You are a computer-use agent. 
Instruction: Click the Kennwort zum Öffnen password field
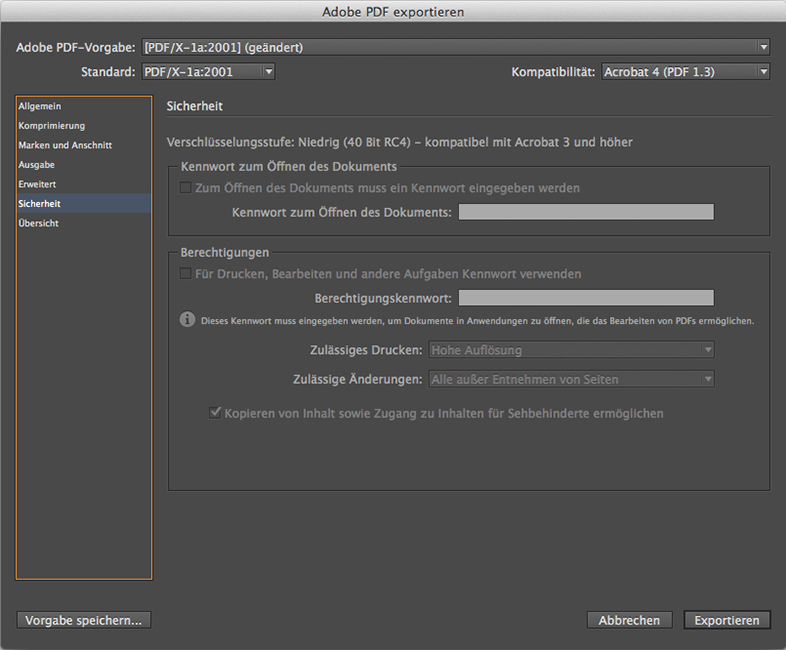[586, 212]
